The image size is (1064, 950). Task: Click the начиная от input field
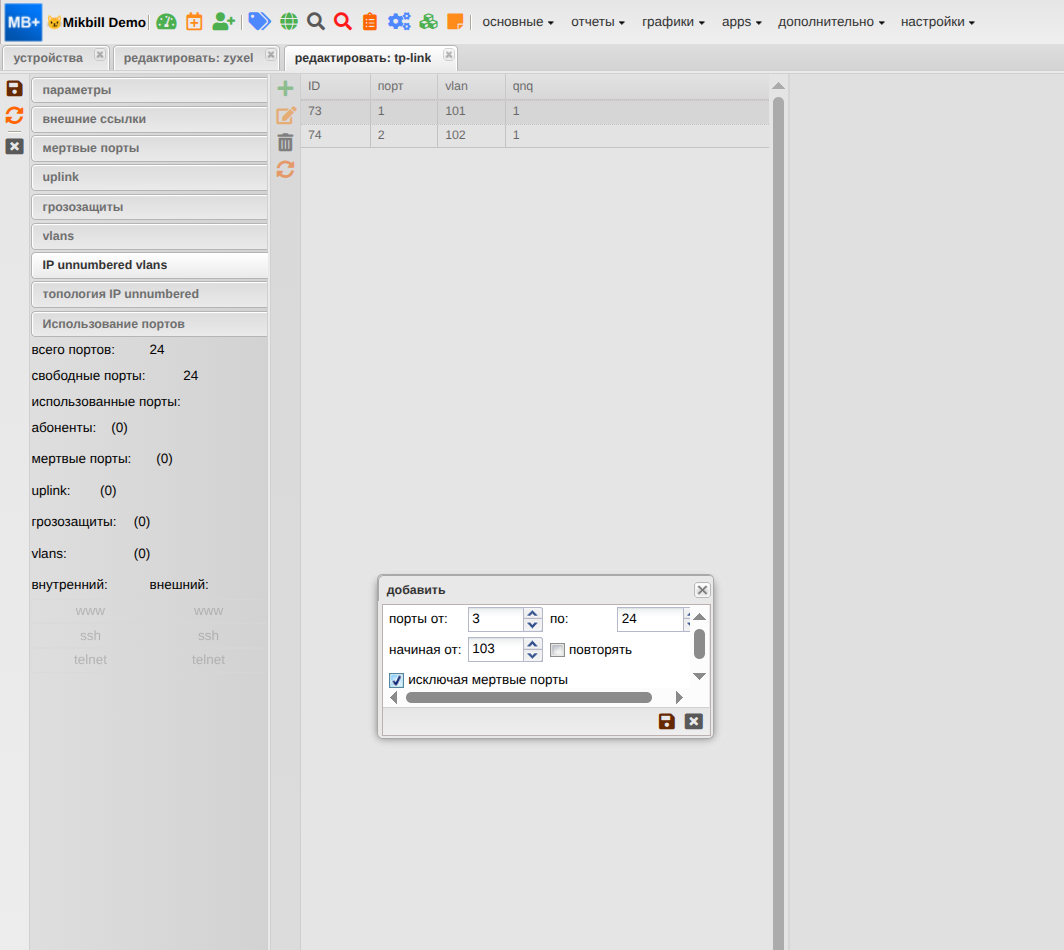pos(496,649)
